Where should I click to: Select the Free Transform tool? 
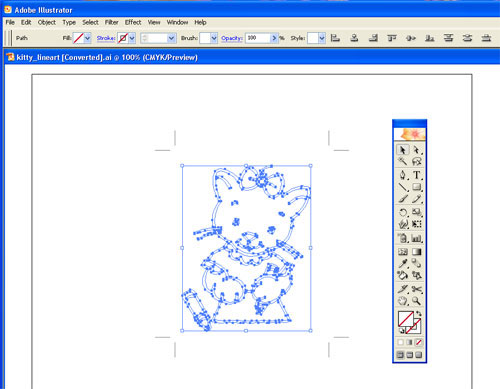[x=417, y=224]
